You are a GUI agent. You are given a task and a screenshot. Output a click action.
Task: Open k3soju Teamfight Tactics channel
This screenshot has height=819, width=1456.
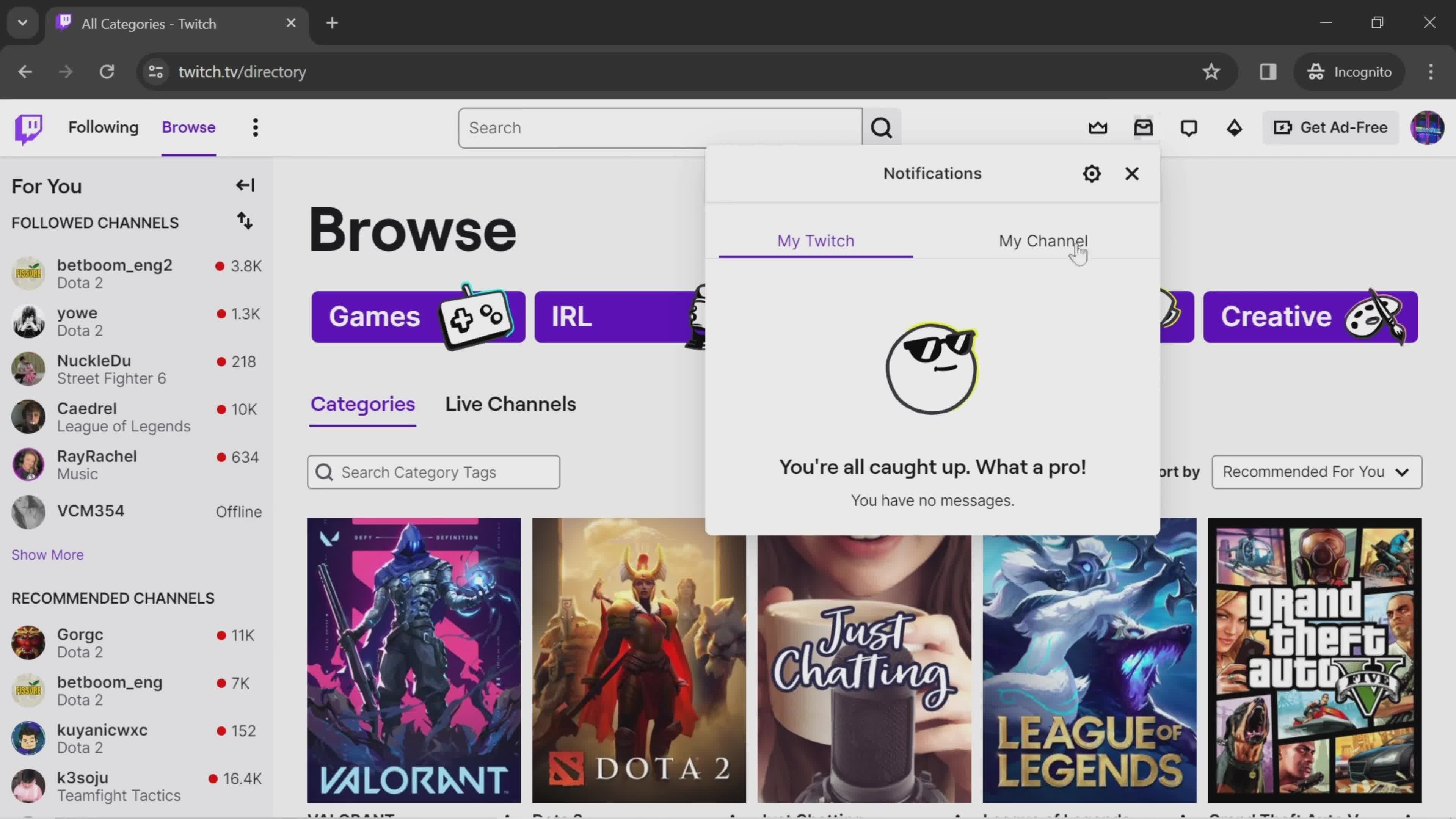(136, 786)
